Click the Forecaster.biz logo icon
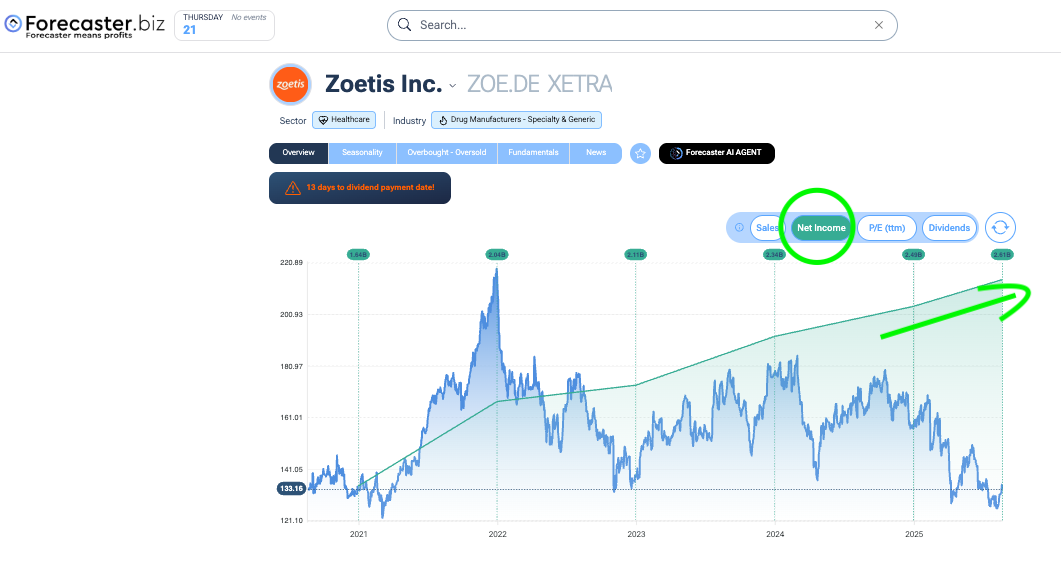The width and height of the screenshot is (1061, 561). pos(13,24)
